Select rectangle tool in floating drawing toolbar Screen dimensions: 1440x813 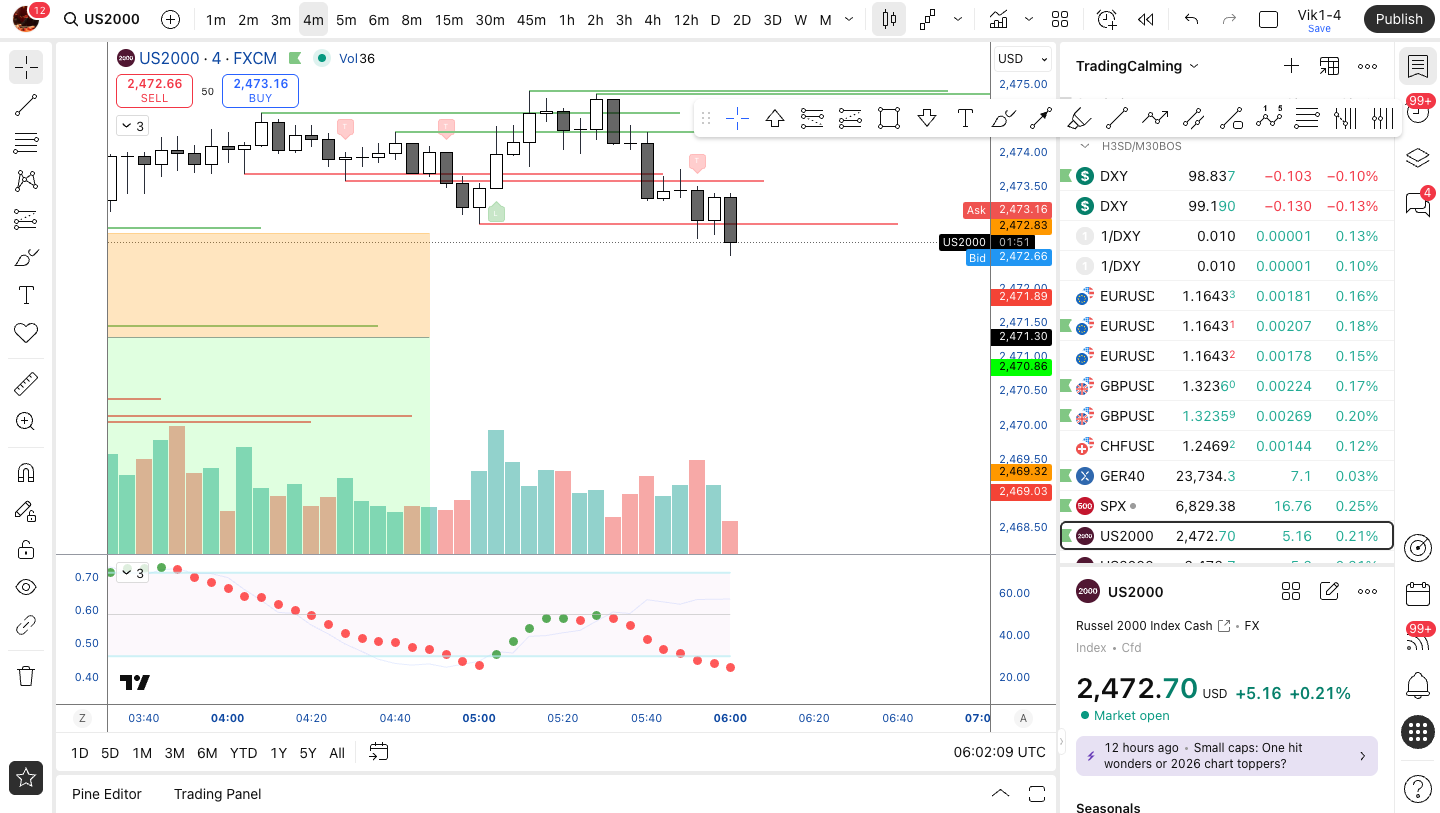(888, 119)
